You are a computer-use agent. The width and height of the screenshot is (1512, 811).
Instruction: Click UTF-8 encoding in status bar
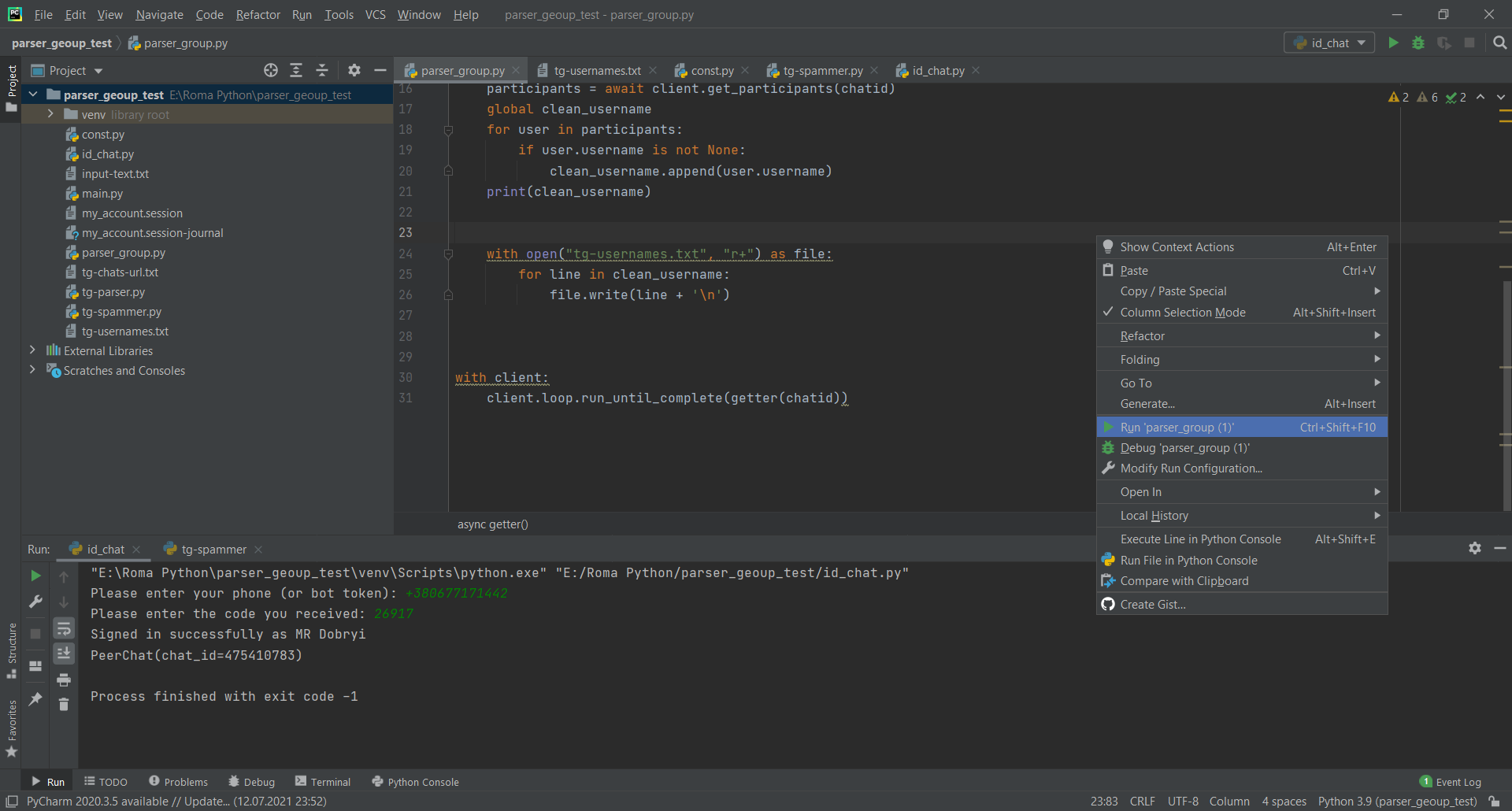coord(1183,802)
